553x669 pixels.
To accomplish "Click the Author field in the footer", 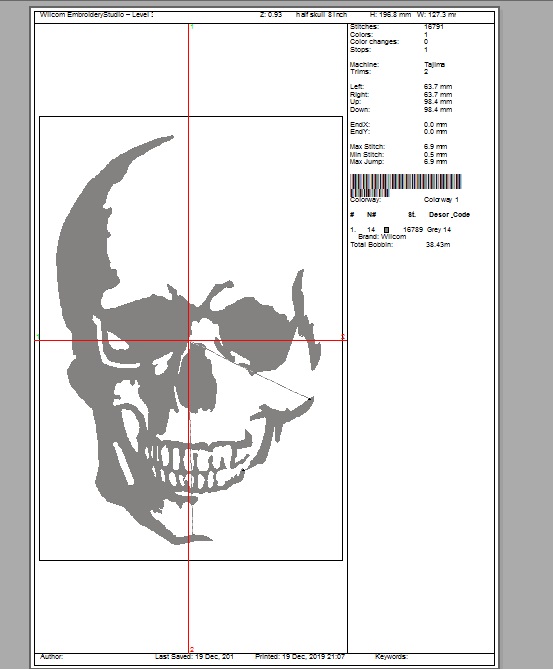I will (x=51, y=657).
